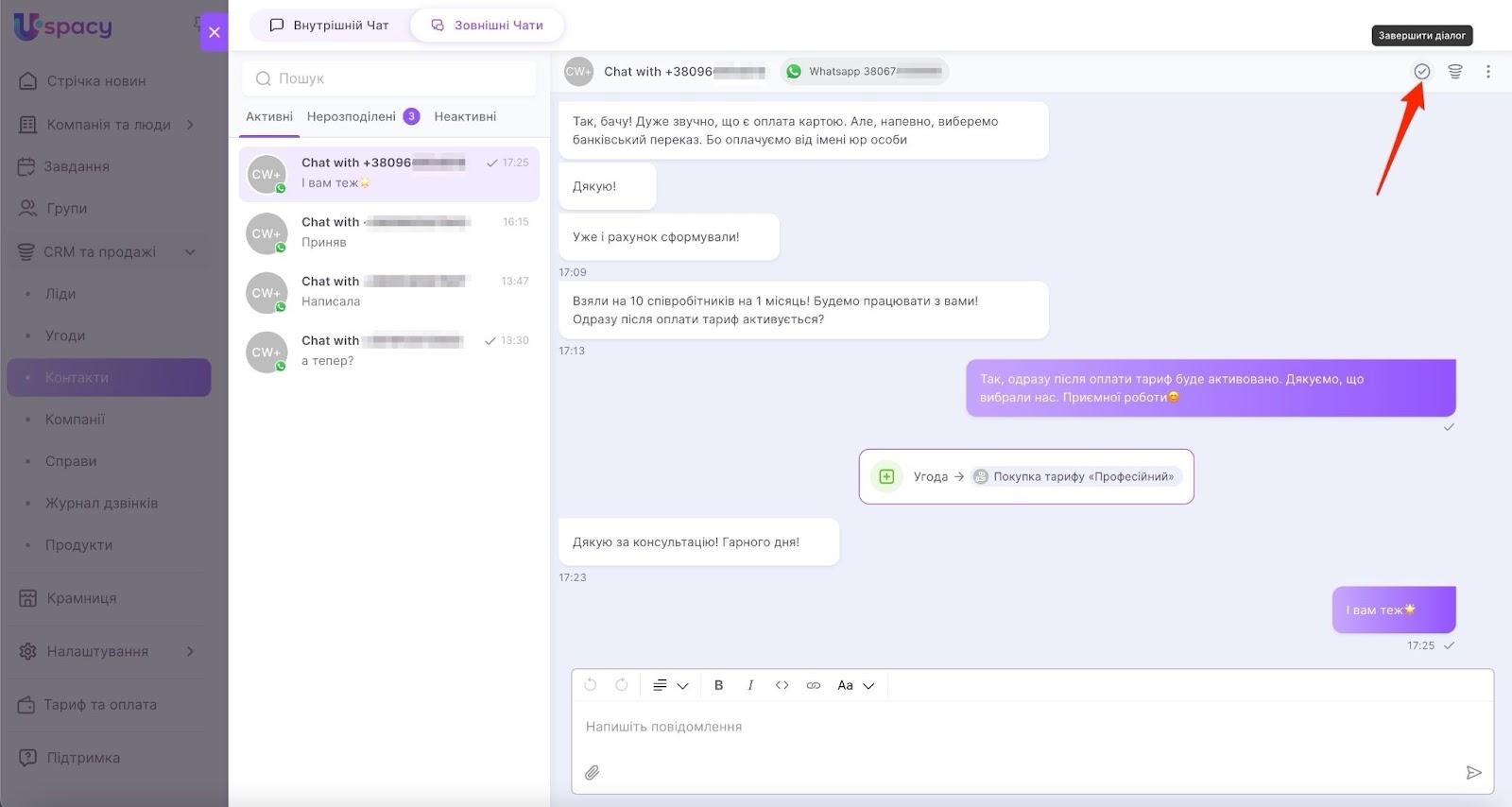
Task: Open the stacked layers icon in chat header
Action: 1455,71
